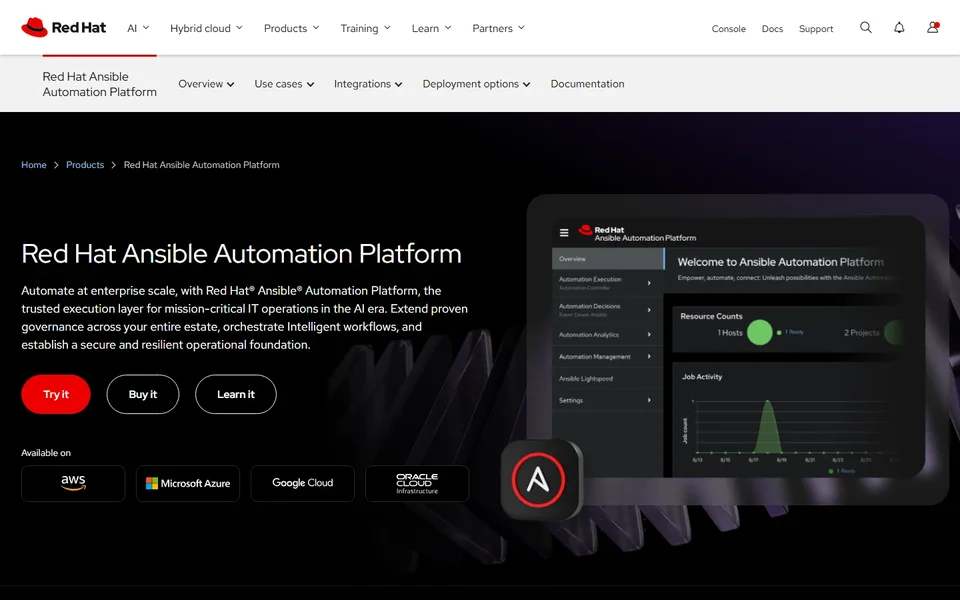Select Overview in the dashboard preview sidebar
The width and height of the screenshot is (960, 600).
pyautogui.click(x=607, y=259)
